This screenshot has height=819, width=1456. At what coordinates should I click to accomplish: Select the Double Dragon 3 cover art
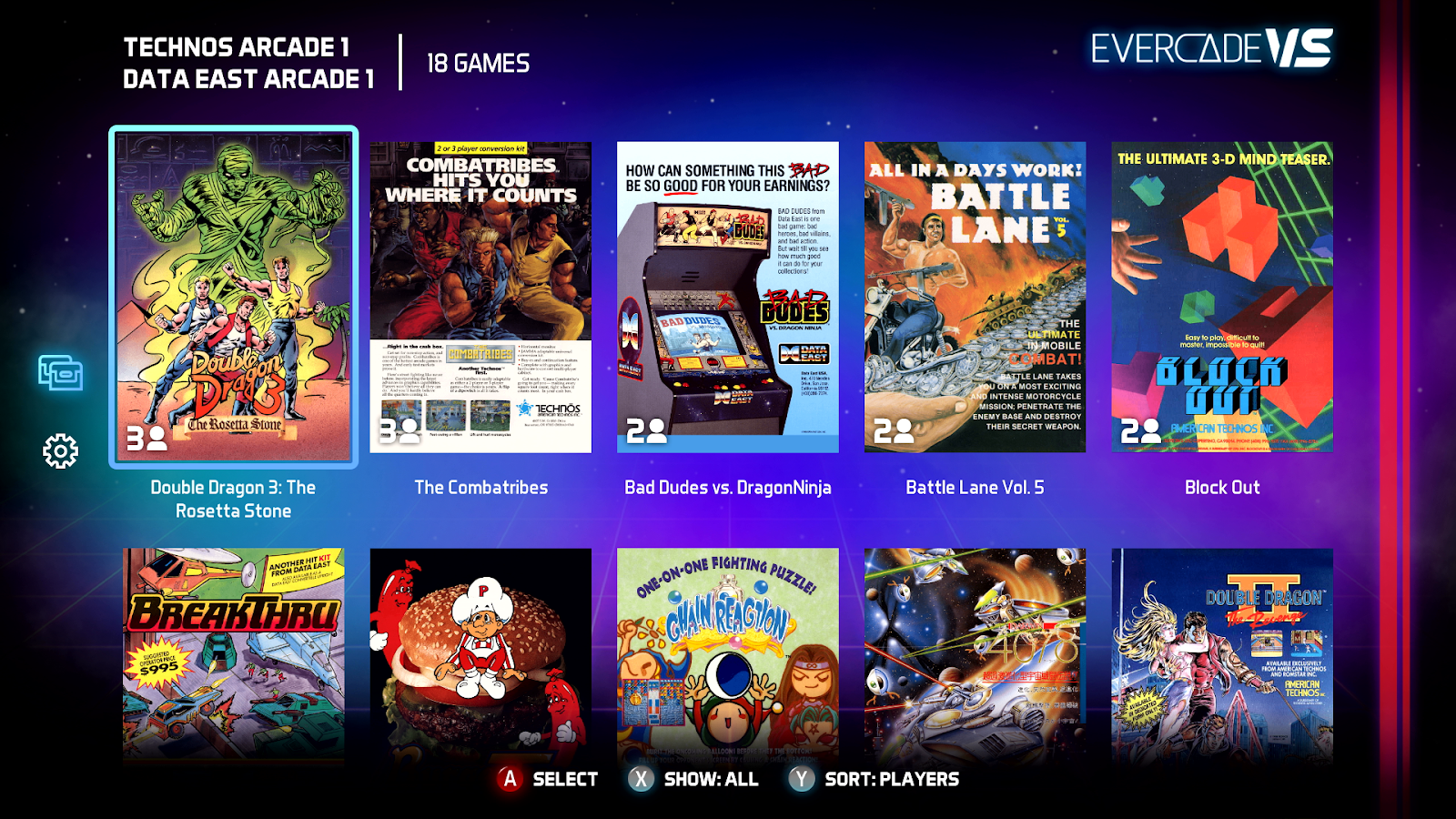coord(234,297)
